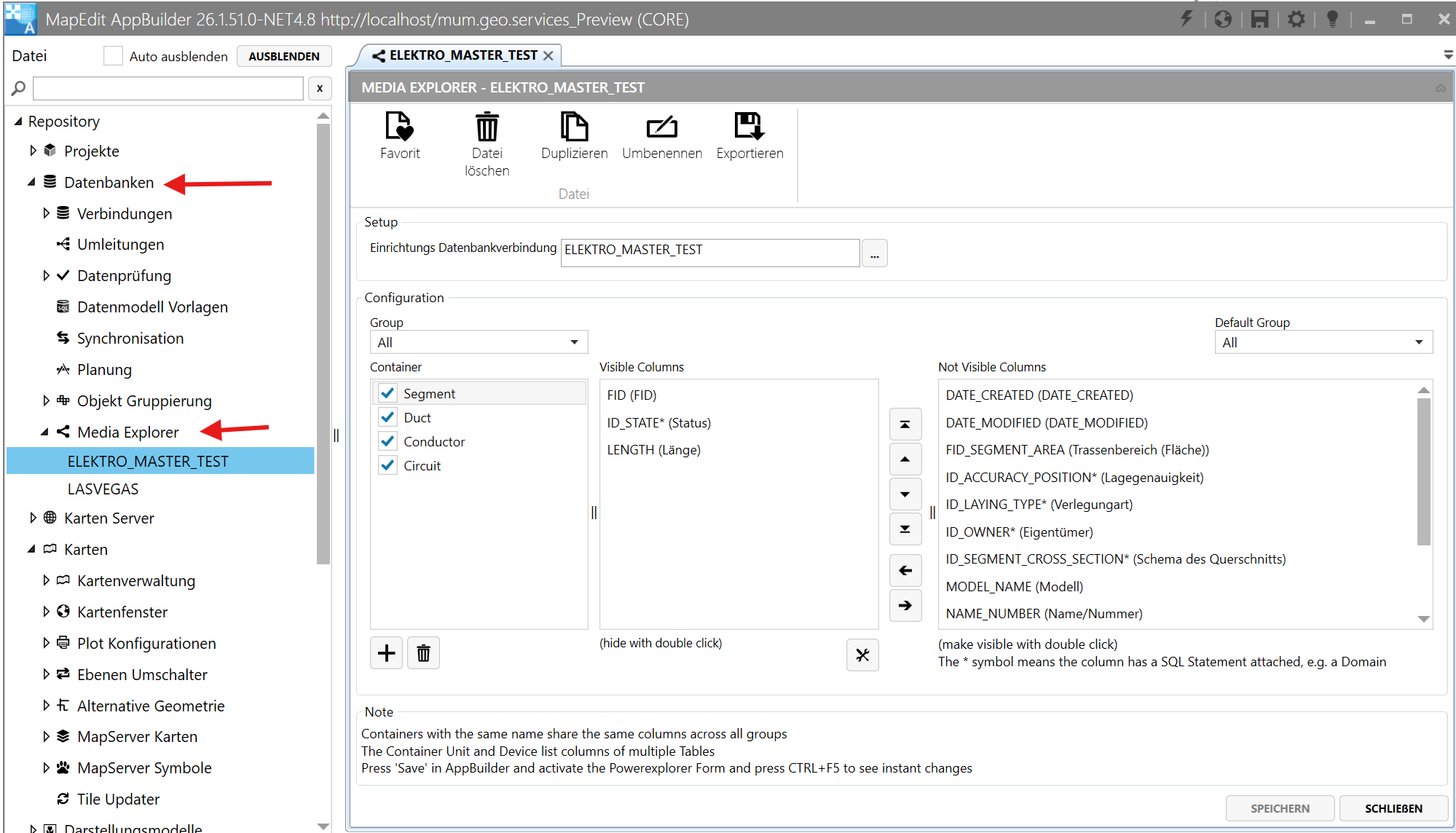Add a new container with plus button

(387, 653)
